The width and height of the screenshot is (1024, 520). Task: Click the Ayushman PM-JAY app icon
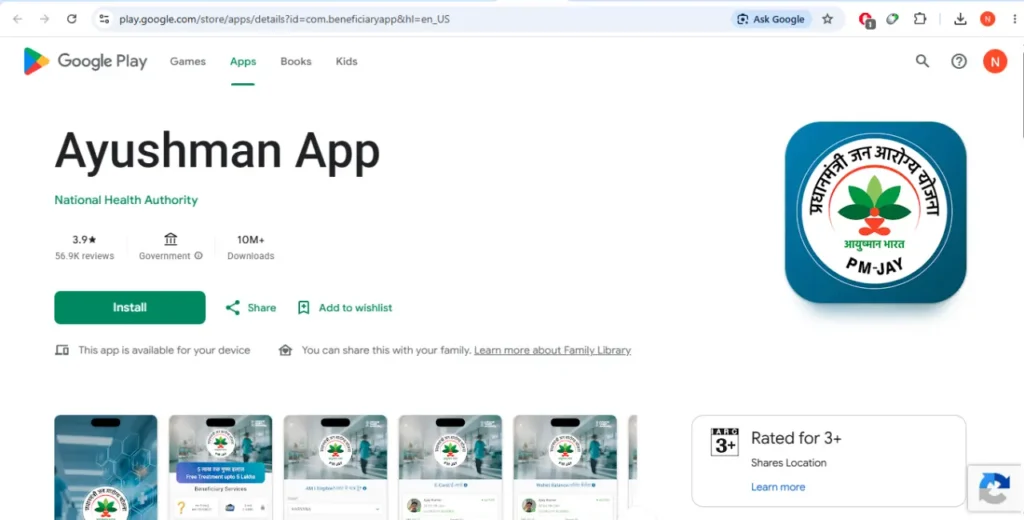[x=875, y=212]
